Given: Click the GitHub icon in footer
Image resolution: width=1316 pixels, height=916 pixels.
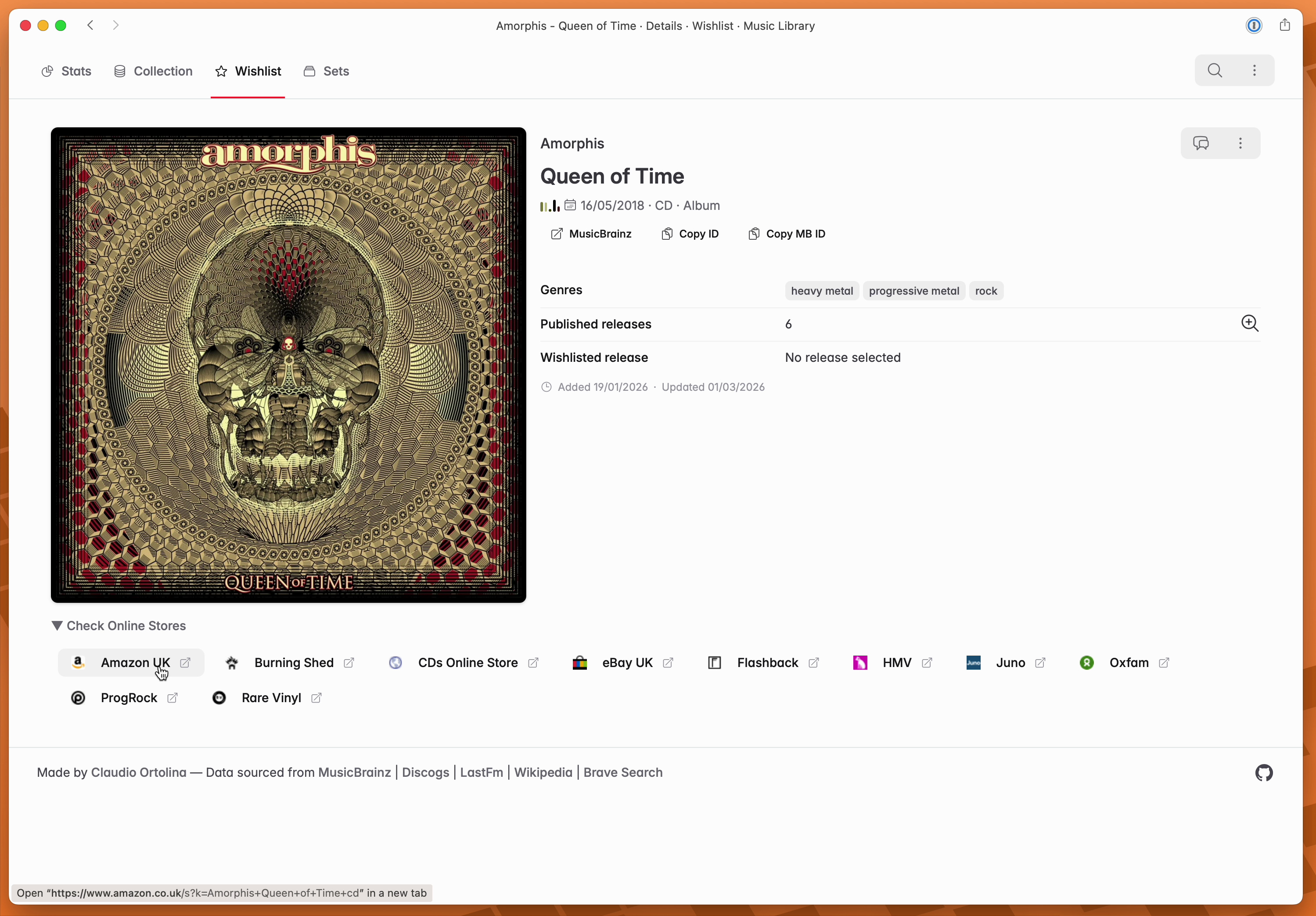Looking at the screenshot, I should click(x=1264, y=773).
